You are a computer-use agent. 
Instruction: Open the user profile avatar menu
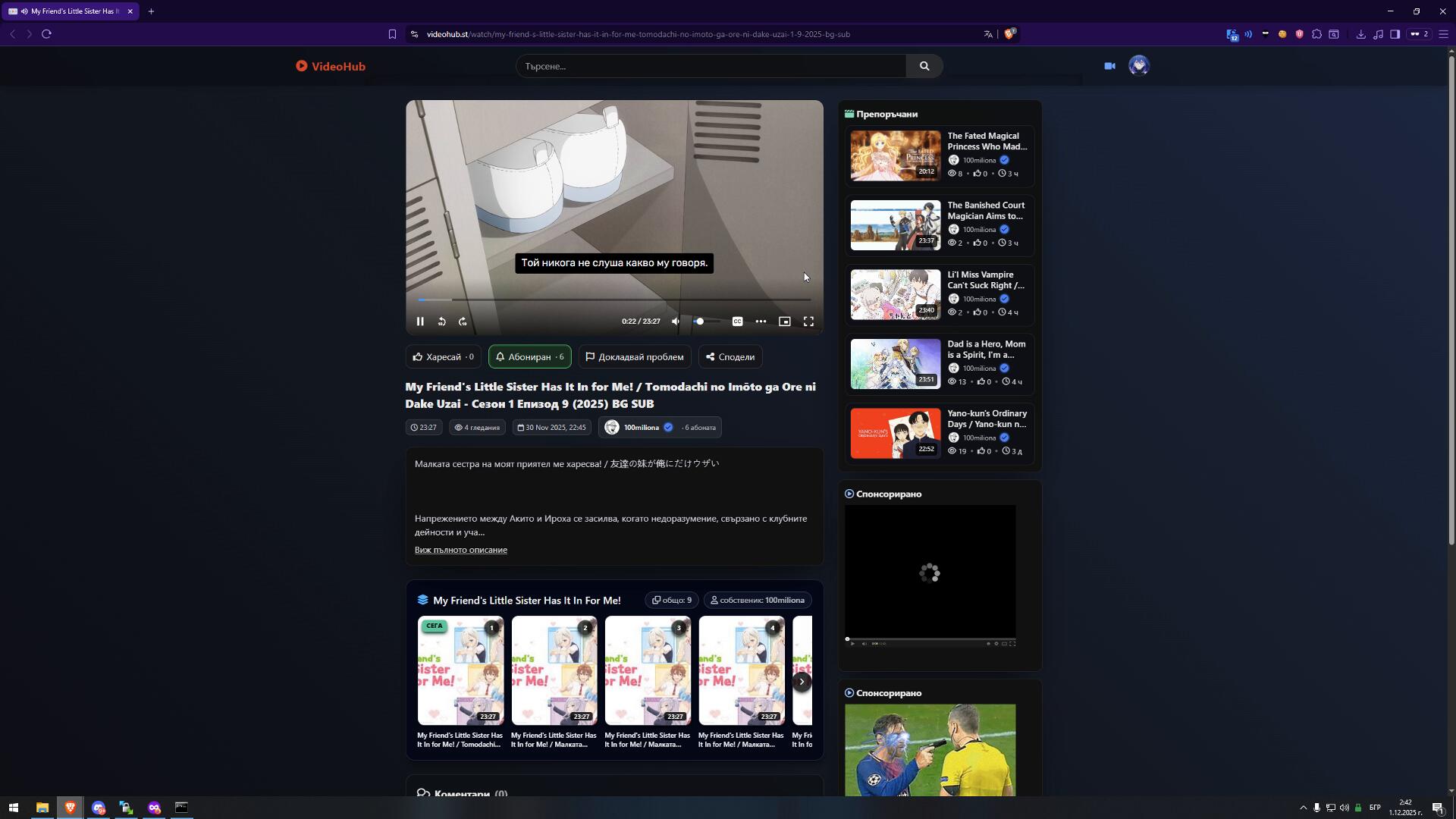1138,66
